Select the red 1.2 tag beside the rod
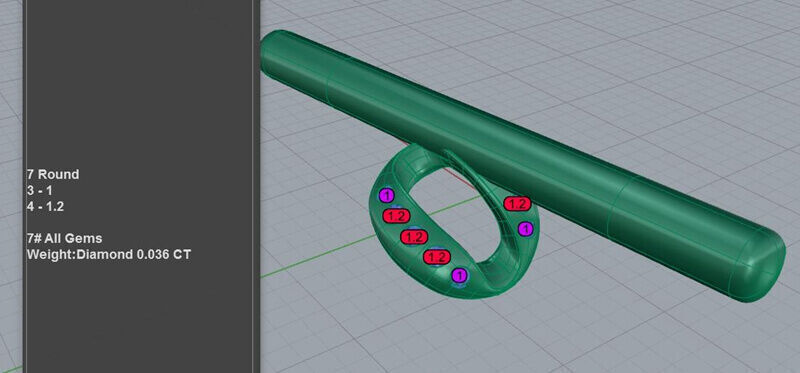 [x=517, y=204]
